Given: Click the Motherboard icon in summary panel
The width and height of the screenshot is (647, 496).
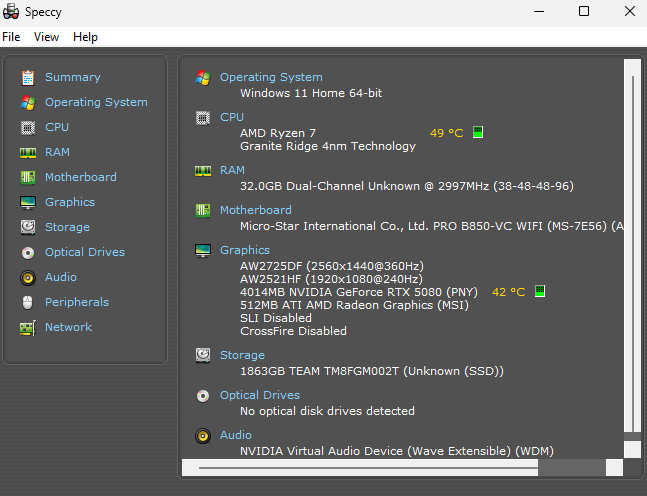Looking at the screenshot, I should (203, 211).
